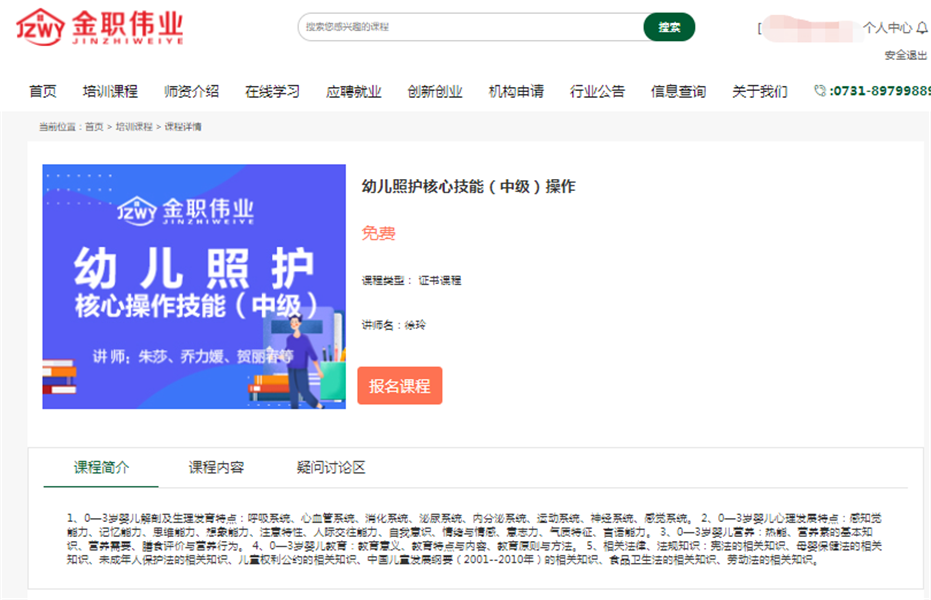Click the 幼儿照护 course cover image
Image resolution: width=931 pixels, height=600 pixels.
click(193, 286)
